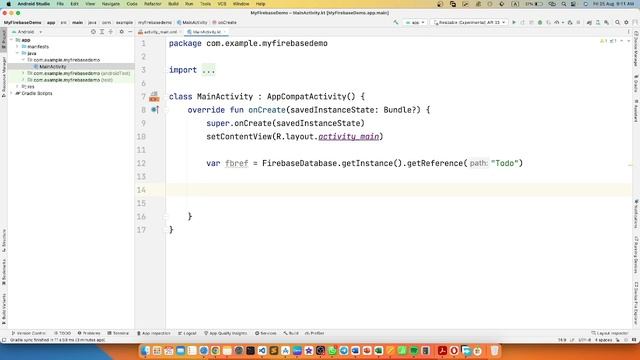
Task: Open Visual Studio Code from the Dock
Action: pyautogui.click(x=262, y=351)
